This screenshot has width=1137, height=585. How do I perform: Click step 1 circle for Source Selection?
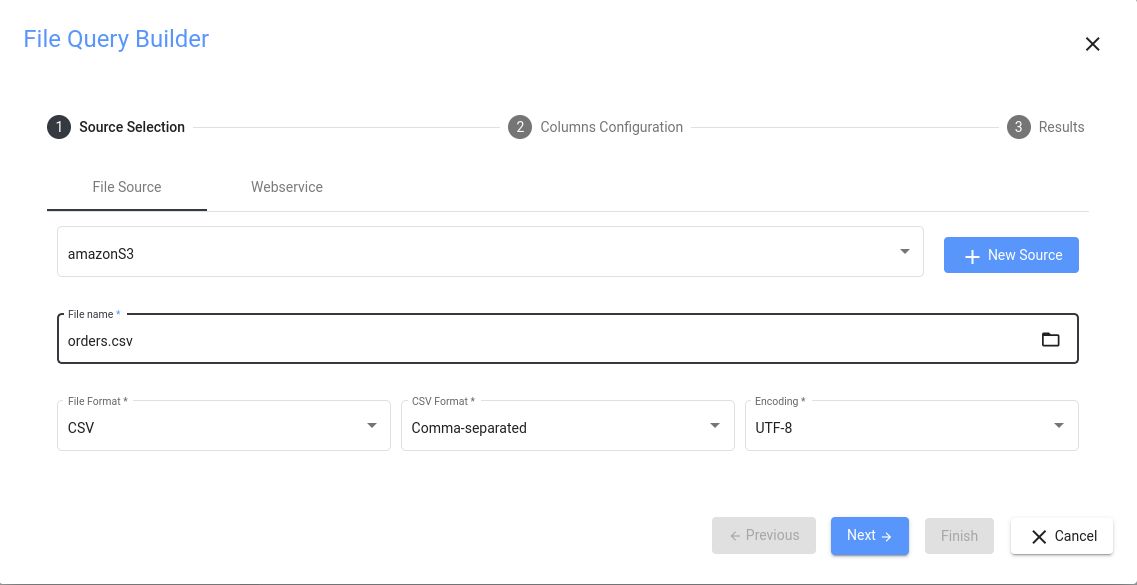(x=59, y=127)
